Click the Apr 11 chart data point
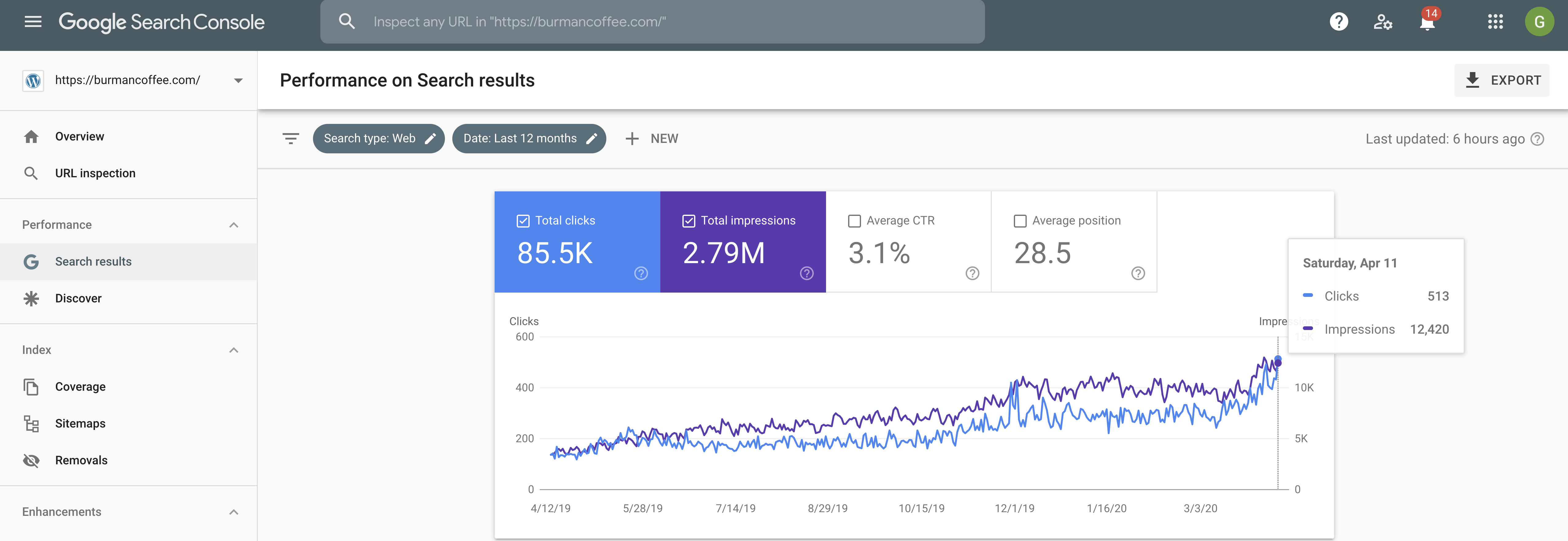The image size is (1568, 541). pos(1278,361)
